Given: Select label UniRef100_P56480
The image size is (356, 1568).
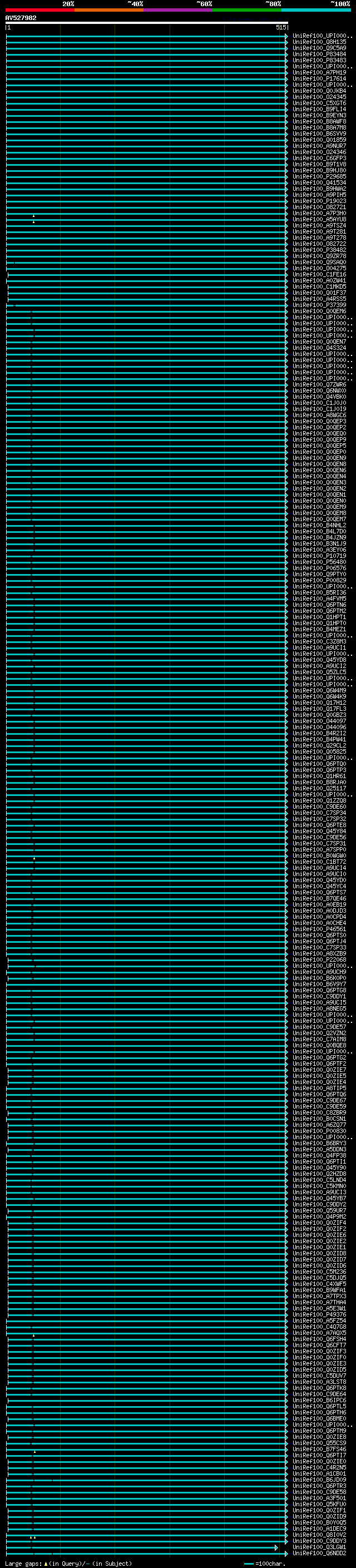Looking at the screenshot, I should 319,562.
